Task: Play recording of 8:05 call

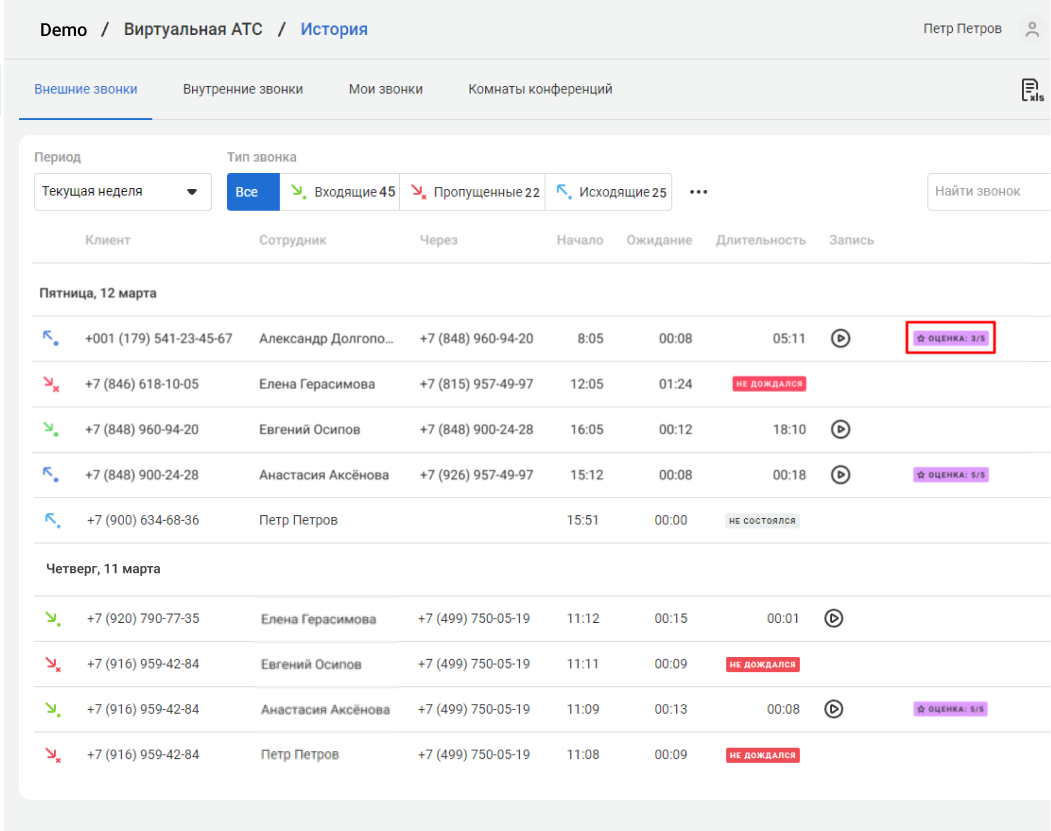Action: [x=841, y=338]
